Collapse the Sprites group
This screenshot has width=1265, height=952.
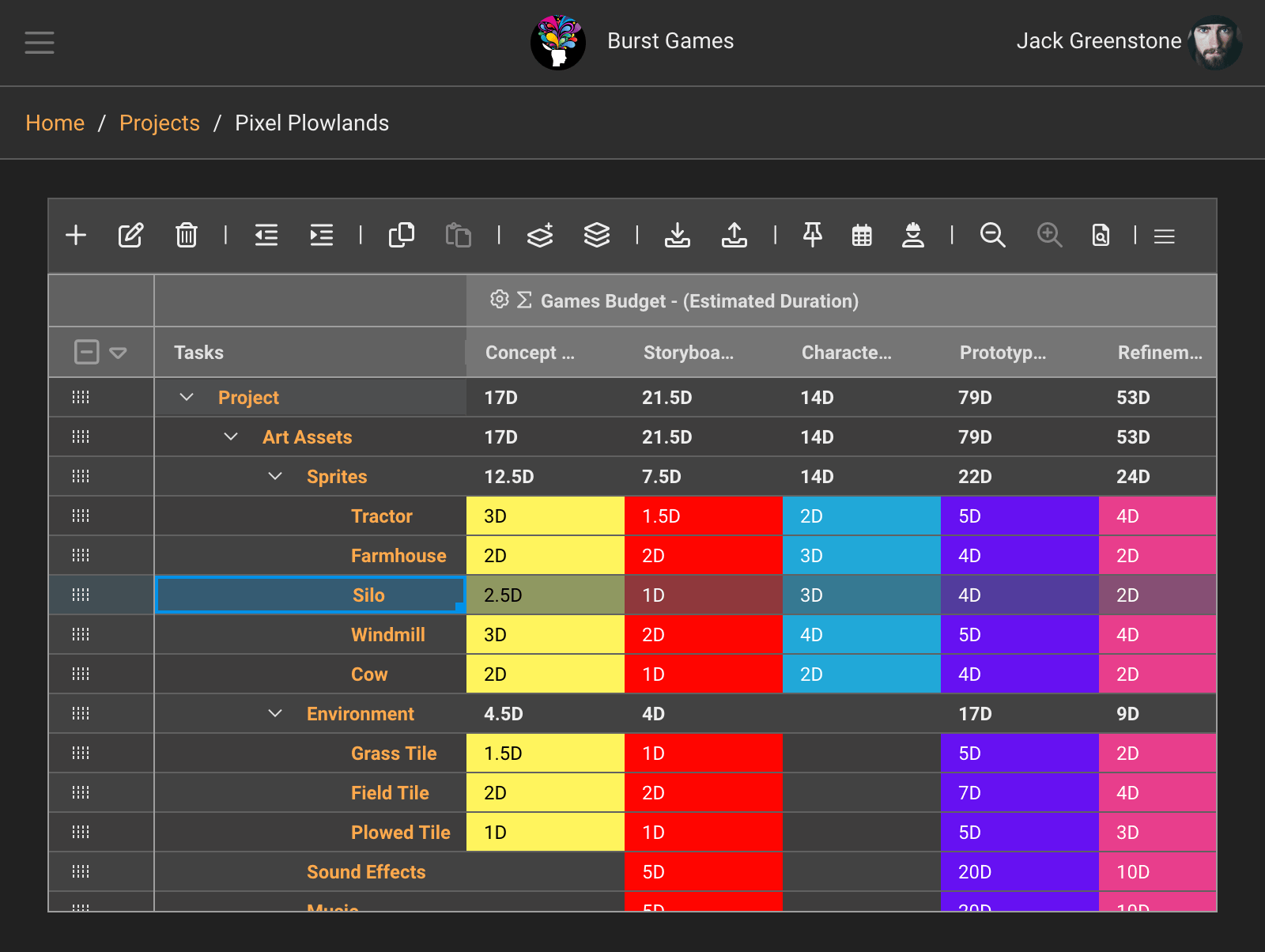coord(275,476)
